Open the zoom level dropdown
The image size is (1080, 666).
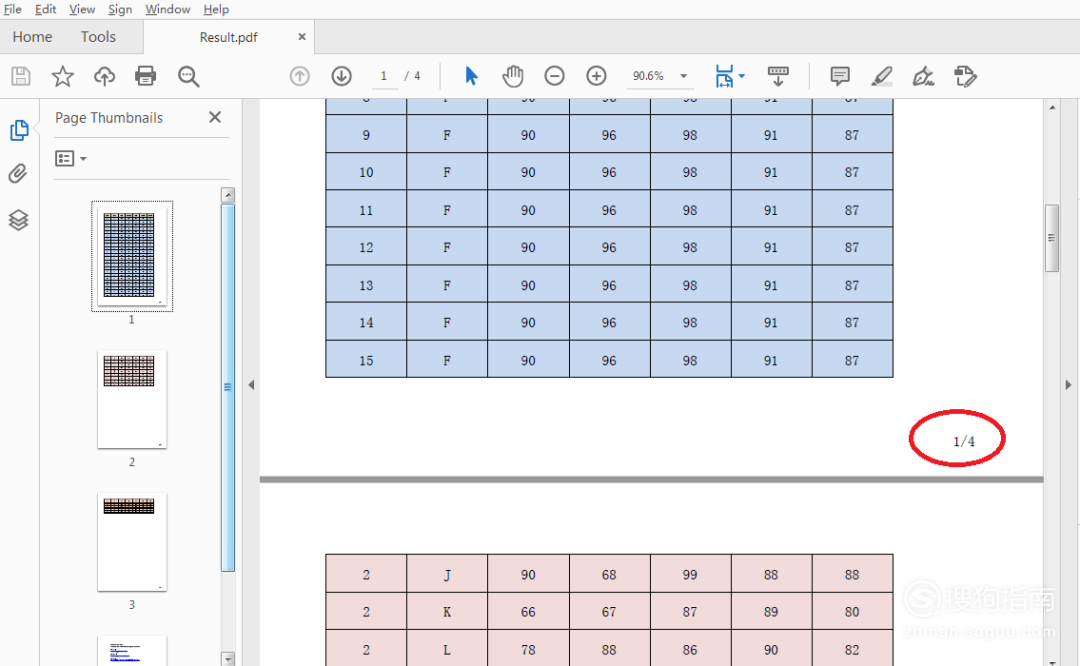tap(683, 76)
